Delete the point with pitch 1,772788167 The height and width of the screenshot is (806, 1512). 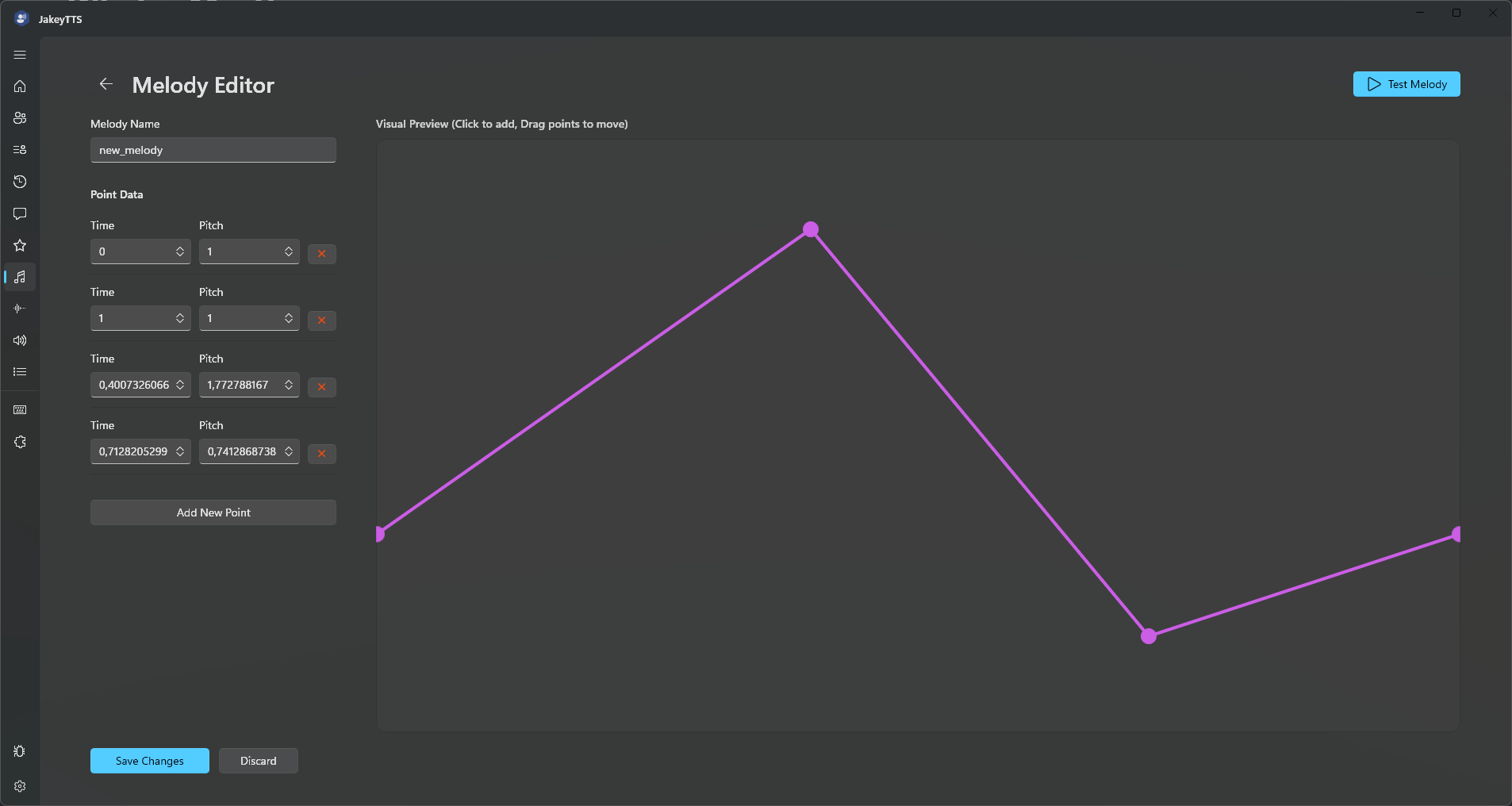click(x=321, y=387)
